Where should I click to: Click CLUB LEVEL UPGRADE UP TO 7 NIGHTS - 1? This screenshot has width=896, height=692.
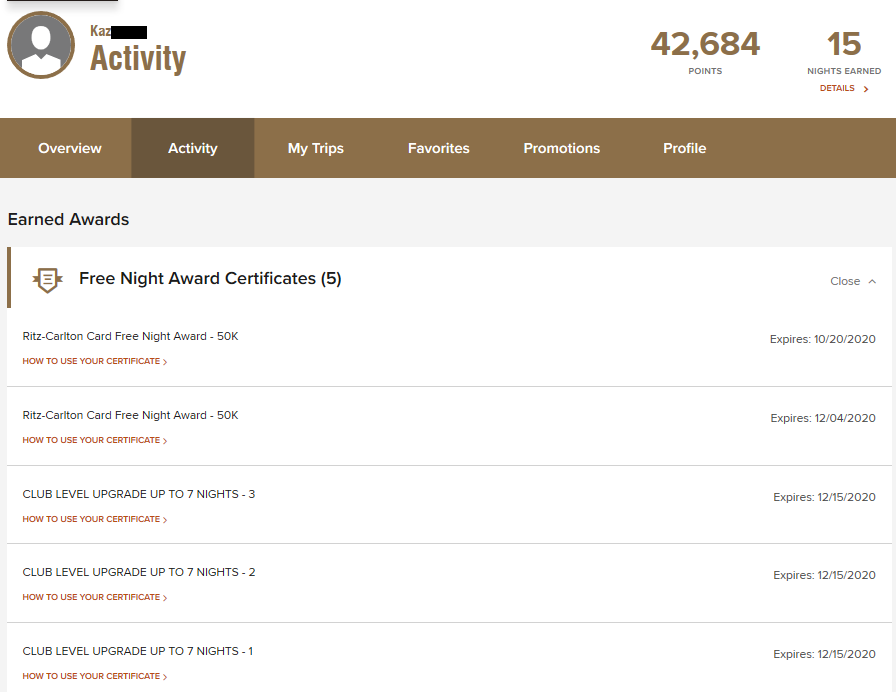(138, 651)
